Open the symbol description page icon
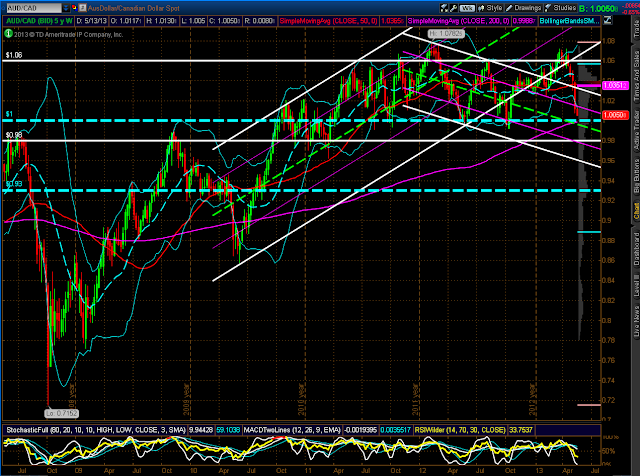The height and width of the screenshot is (476, 640). click(x=83, y=8)
